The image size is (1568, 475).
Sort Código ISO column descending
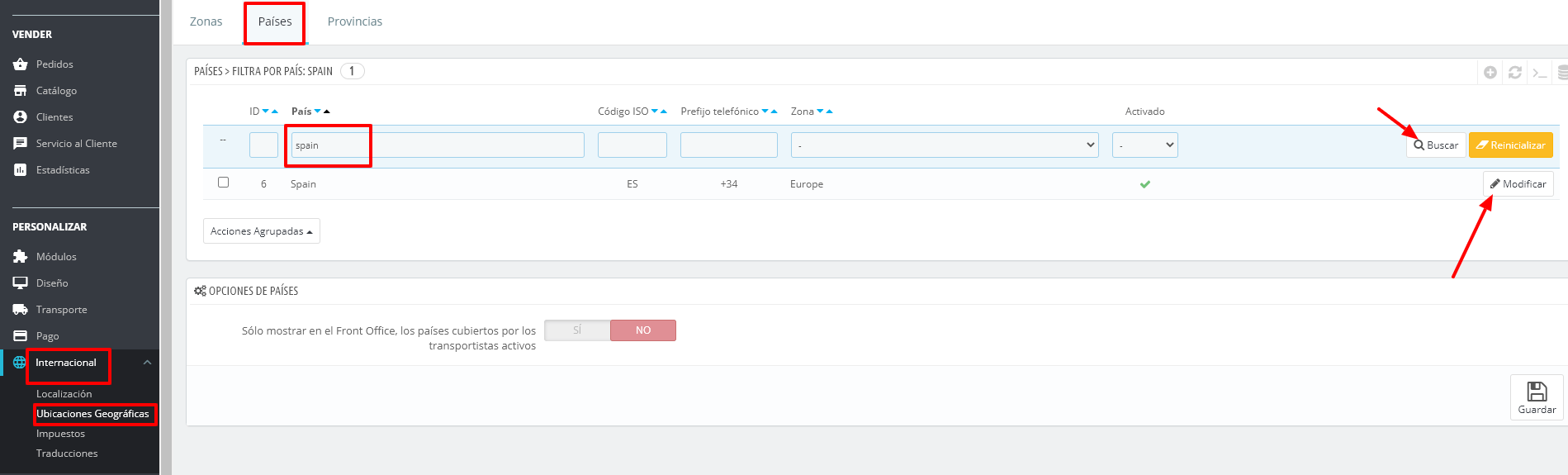[655, 112]
